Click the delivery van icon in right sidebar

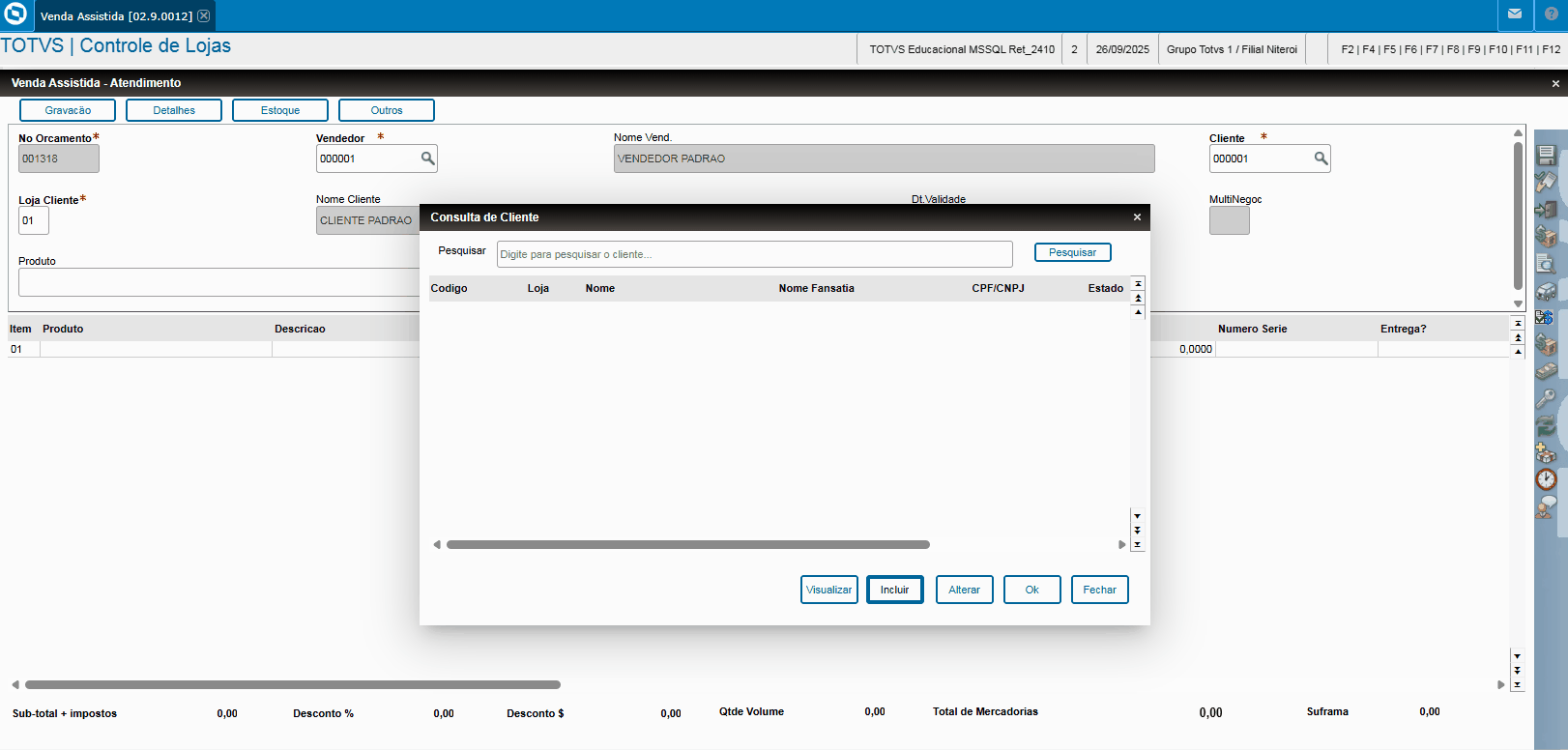click(1547, 290)
